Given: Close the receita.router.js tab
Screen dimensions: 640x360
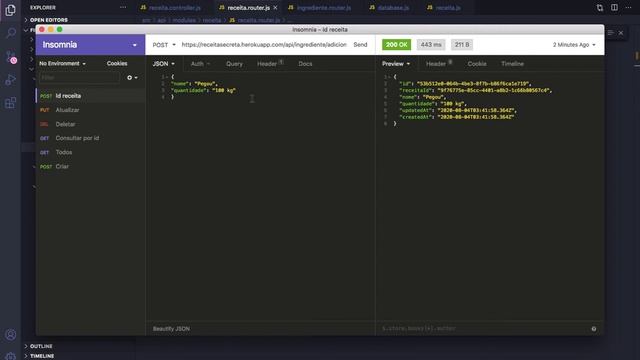Looking at the screenshot, I should click(x=276, y=8).
